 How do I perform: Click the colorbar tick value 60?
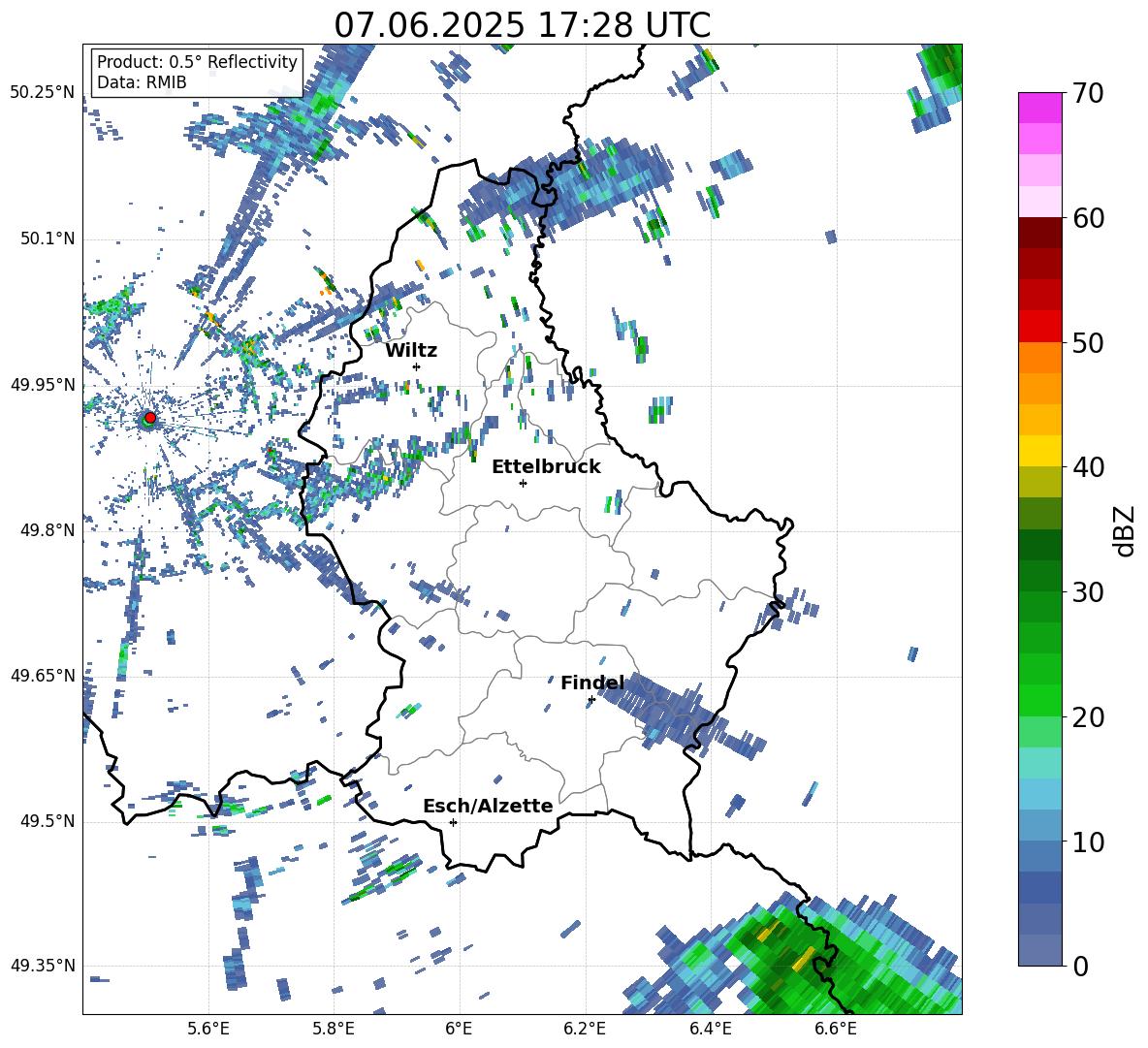click(1089, 218)
